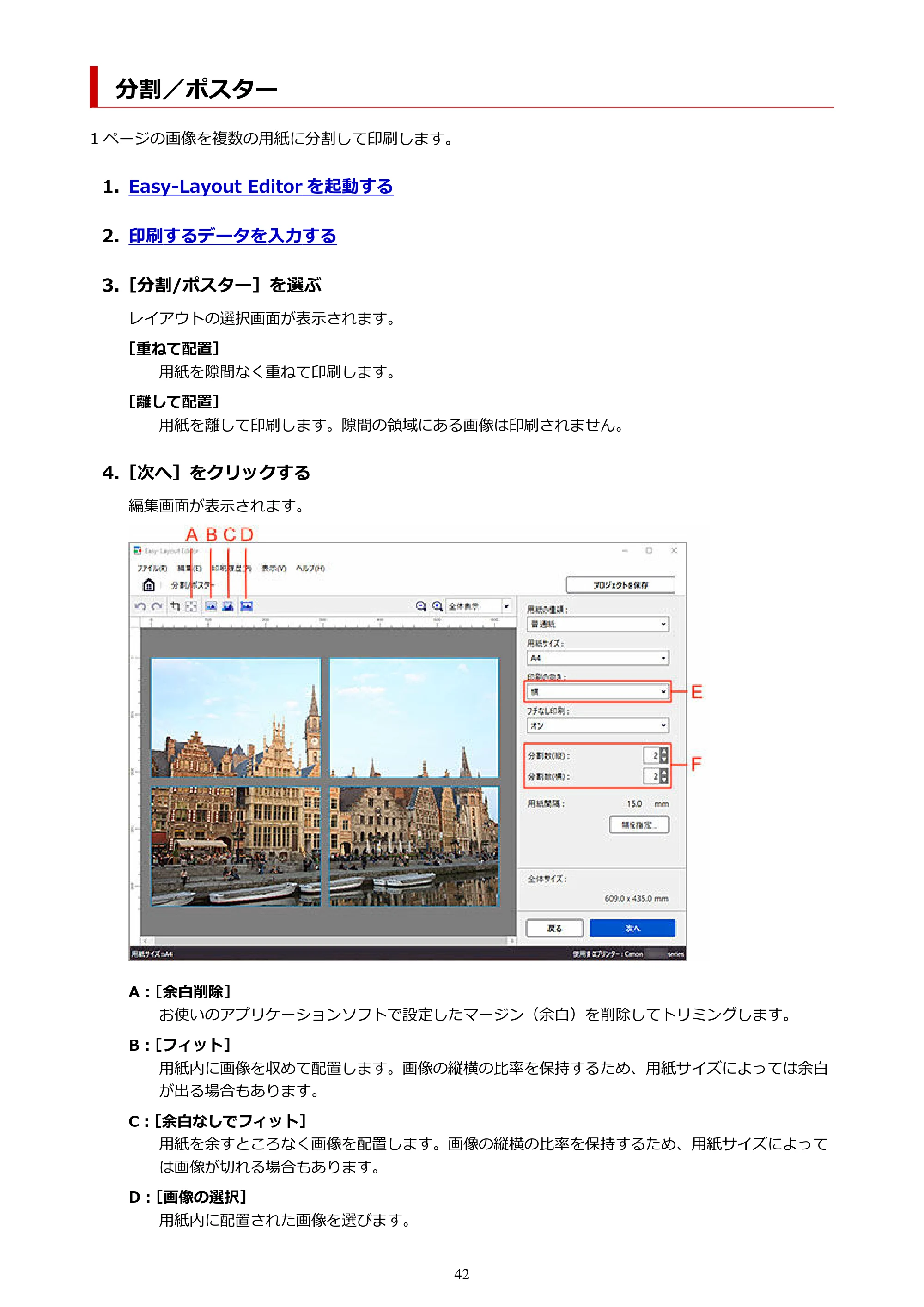Image resolution: width=924 pixels, height=1307 pixels.
Task: Click the 画像の選択 image select icon
Action: click(x=247, y=606)
